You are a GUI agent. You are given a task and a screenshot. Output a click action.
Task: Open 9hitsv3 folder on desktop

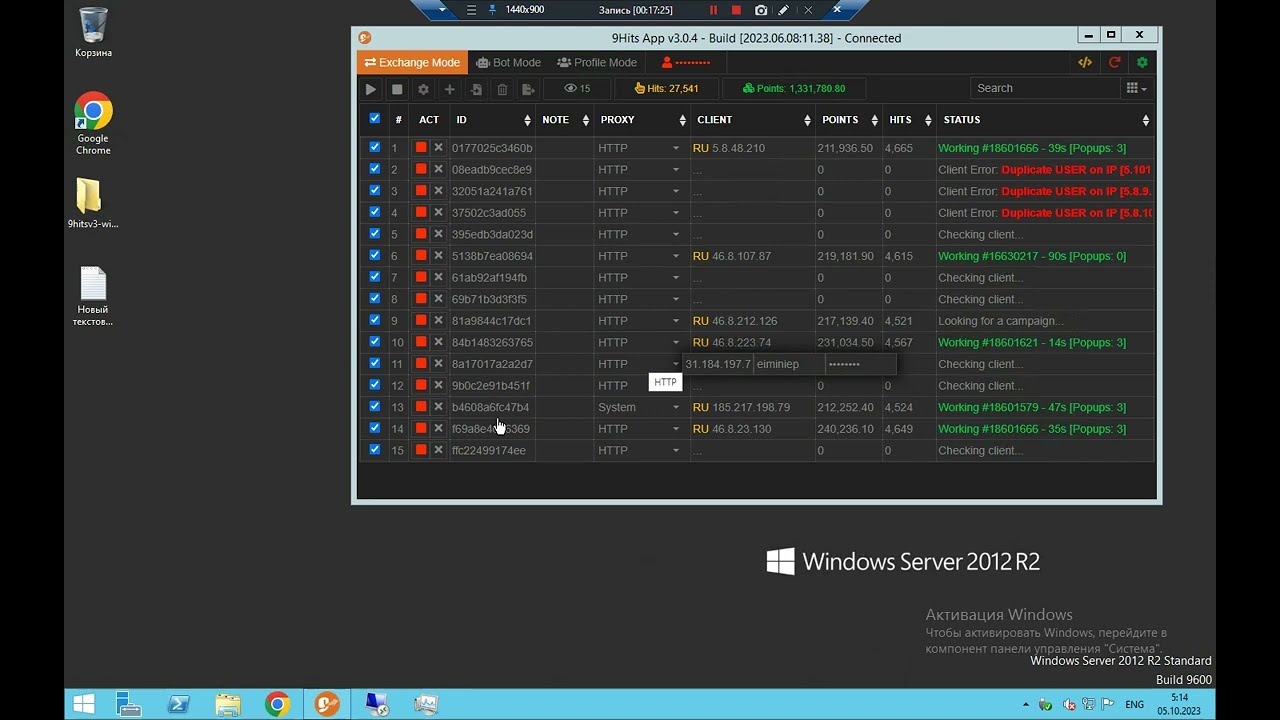pyautogui.click(x=93, y=204)
